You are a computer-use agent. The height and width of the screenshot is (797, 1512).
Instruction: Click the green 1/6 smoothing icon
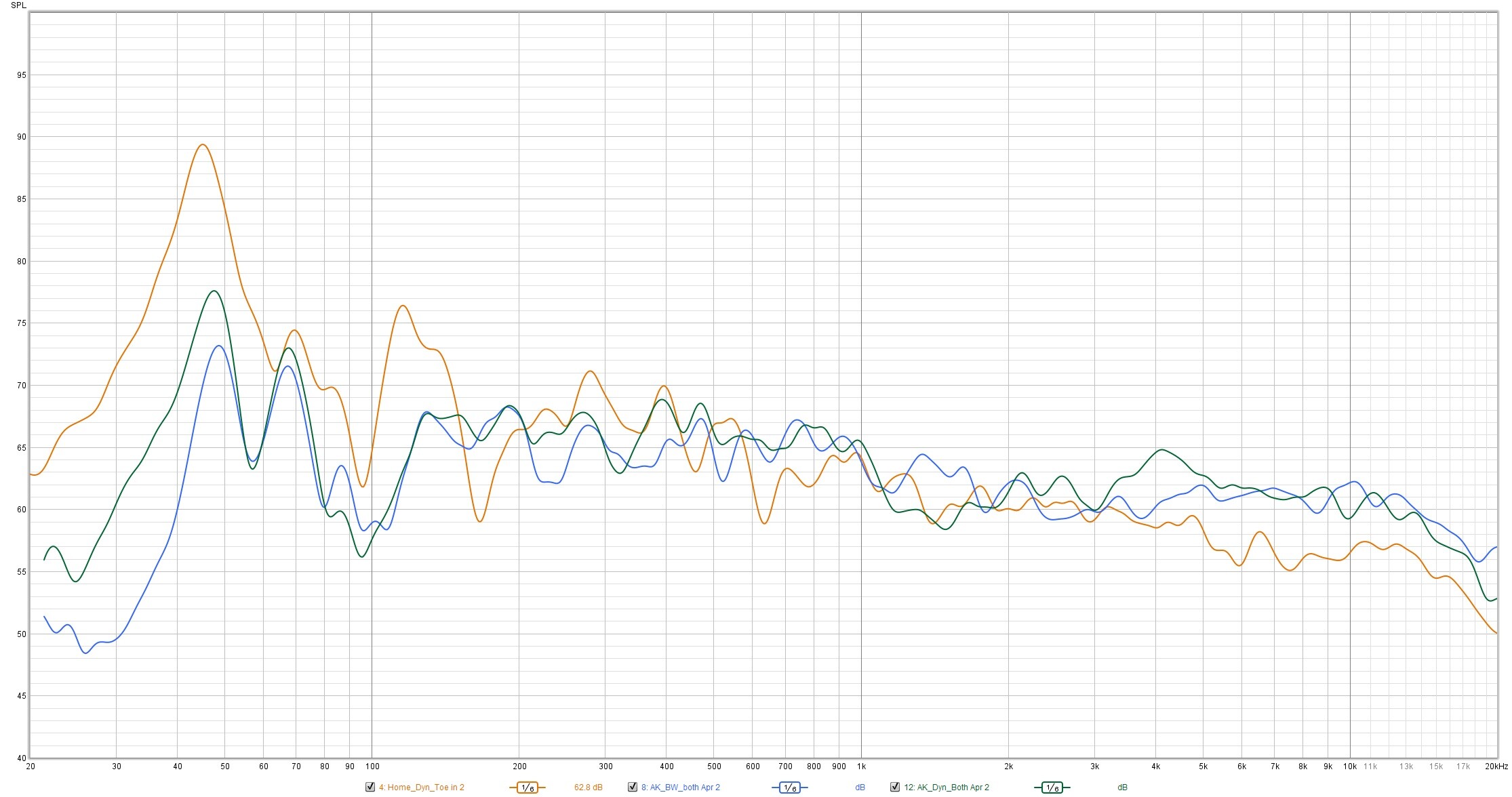(x=1052, y=788)
